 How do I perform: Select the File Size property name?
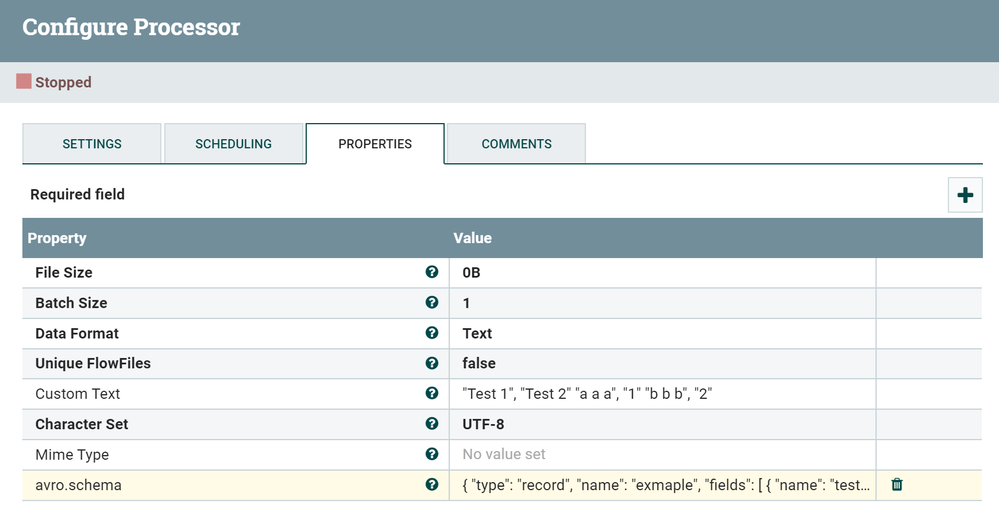pyautogui.click(x=64, y=272)
